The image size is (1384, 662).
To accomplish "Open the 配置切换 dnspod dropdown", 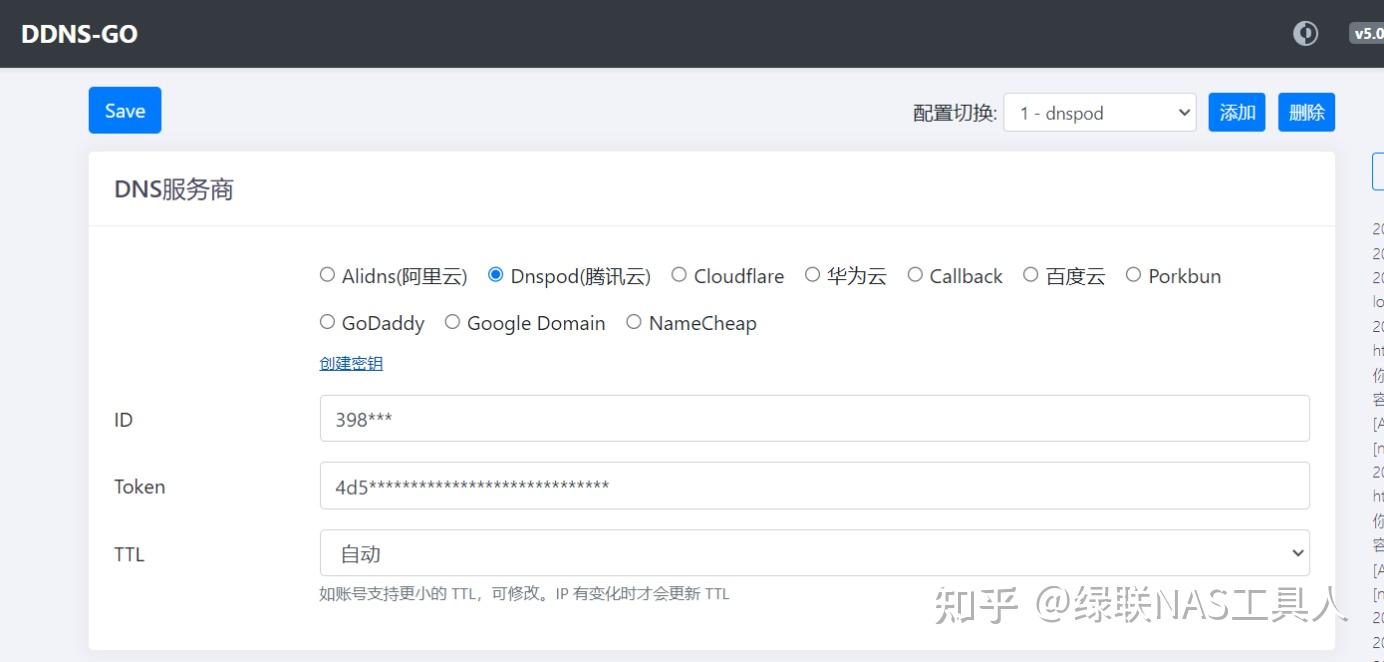I will (x=1100, y=113).
